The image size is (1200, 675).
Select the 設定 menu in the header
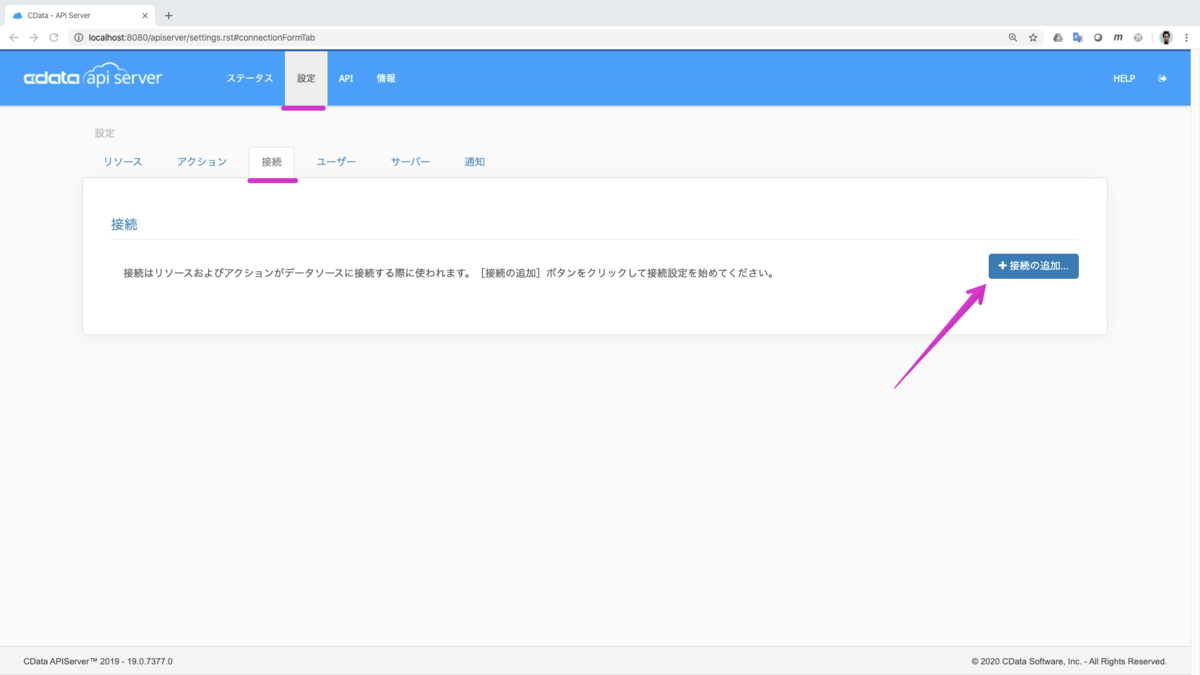(x=306, y=78)
